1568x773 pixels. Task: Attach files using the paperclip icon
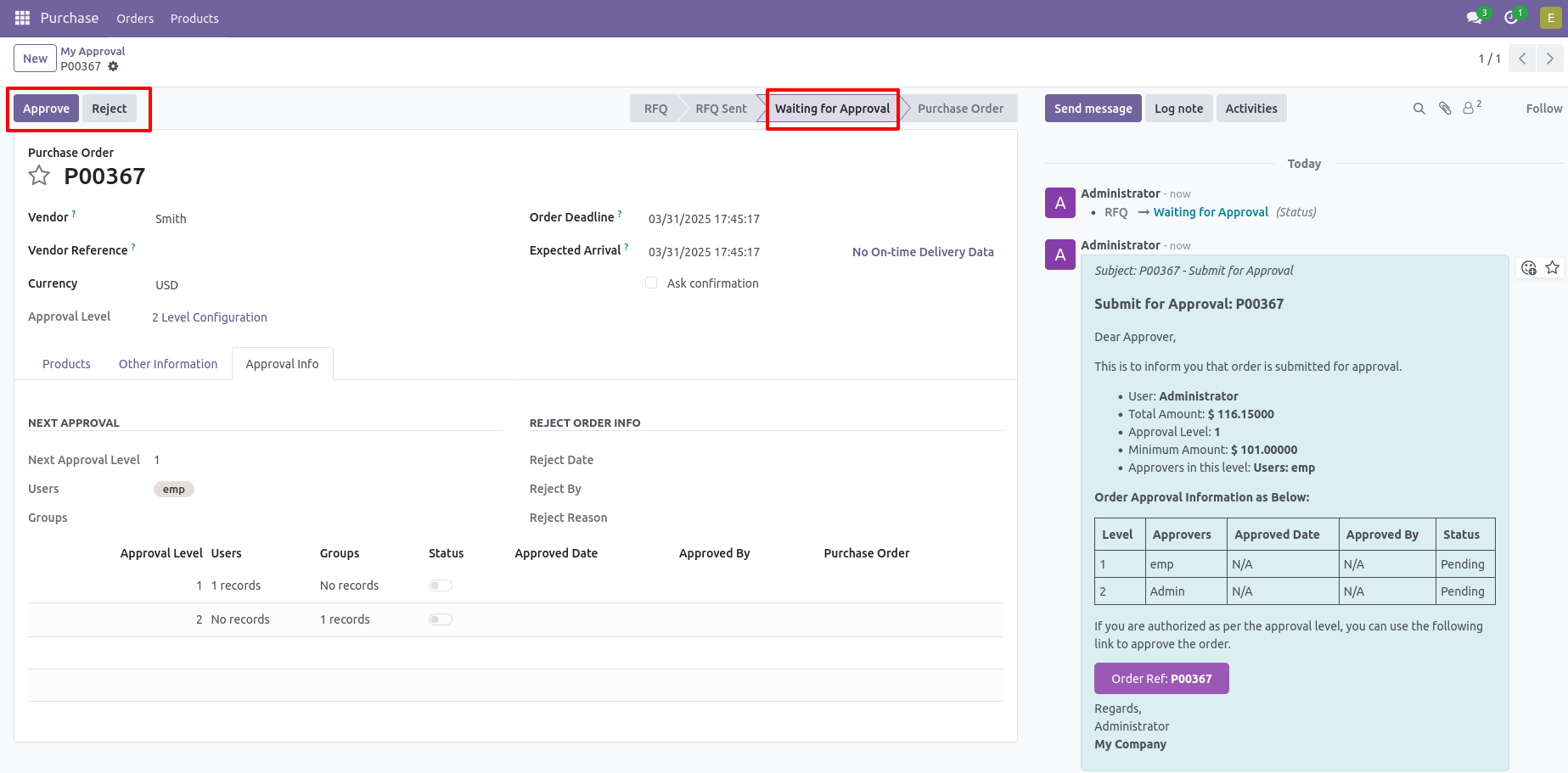coord(1445,109)
